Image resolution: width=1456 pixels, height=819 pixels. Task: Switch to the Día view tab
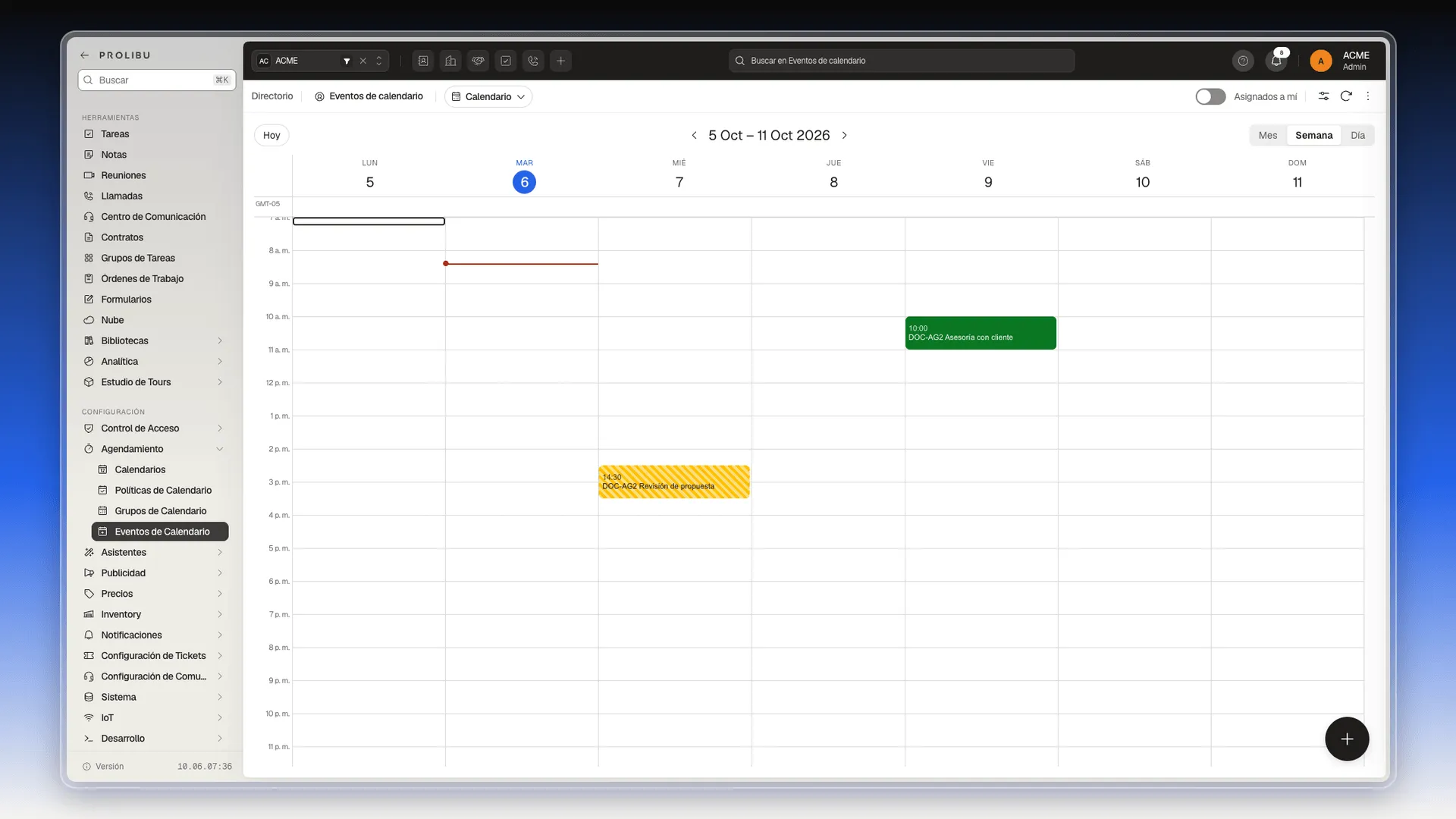(x=1357, y=135)
